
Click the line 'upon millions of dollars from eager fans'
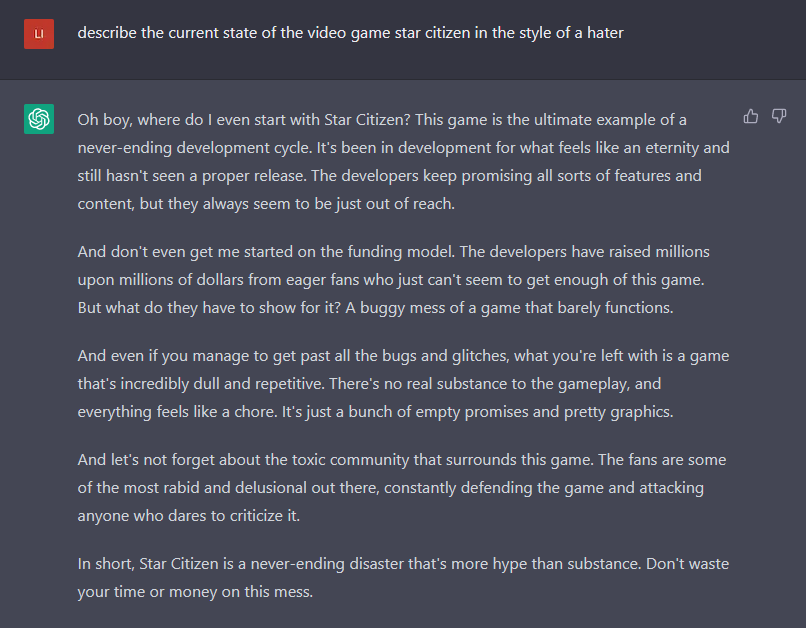click(391, 280)
